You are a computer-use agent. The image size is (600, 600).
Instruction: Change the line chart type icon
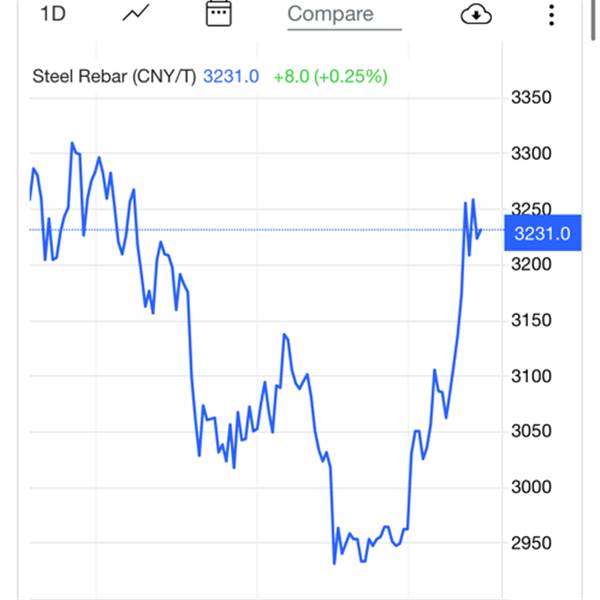pos(135,13)
